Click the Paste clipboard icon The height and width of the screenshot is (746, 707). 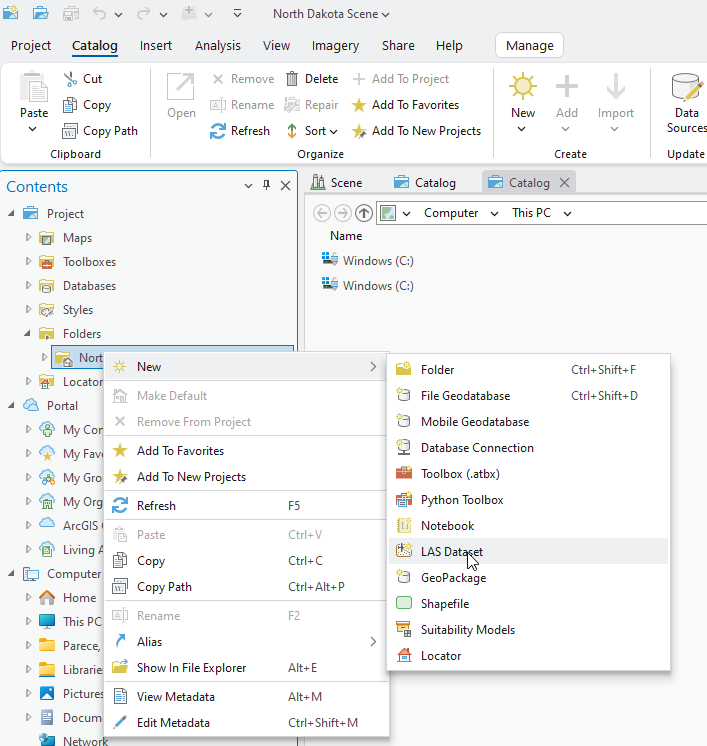coord(34,87)
